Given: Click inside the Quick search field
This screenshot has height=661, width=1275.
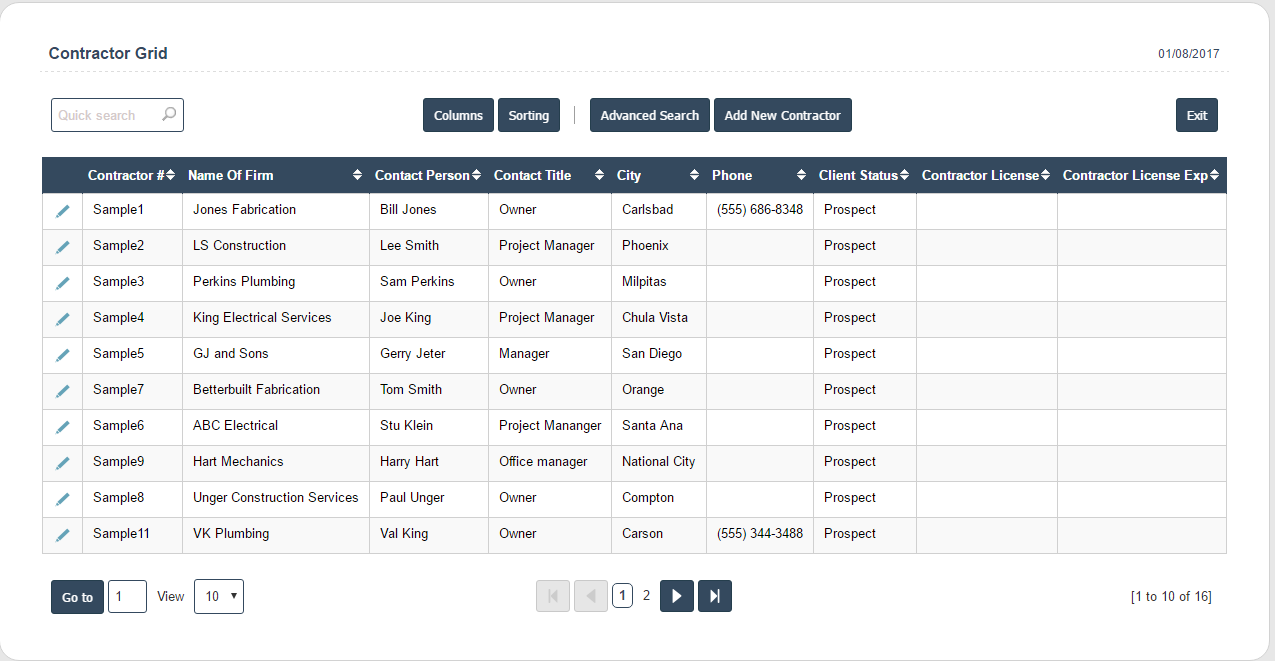Looking at the screenshot, I should [105, 115].
